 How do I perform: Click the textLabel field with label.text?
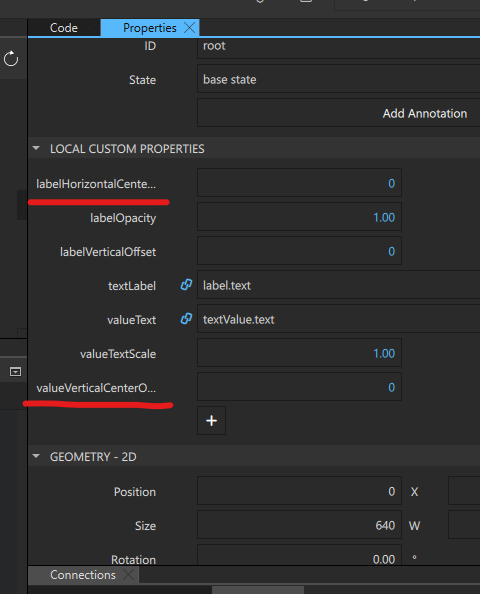tap(338, 285)
